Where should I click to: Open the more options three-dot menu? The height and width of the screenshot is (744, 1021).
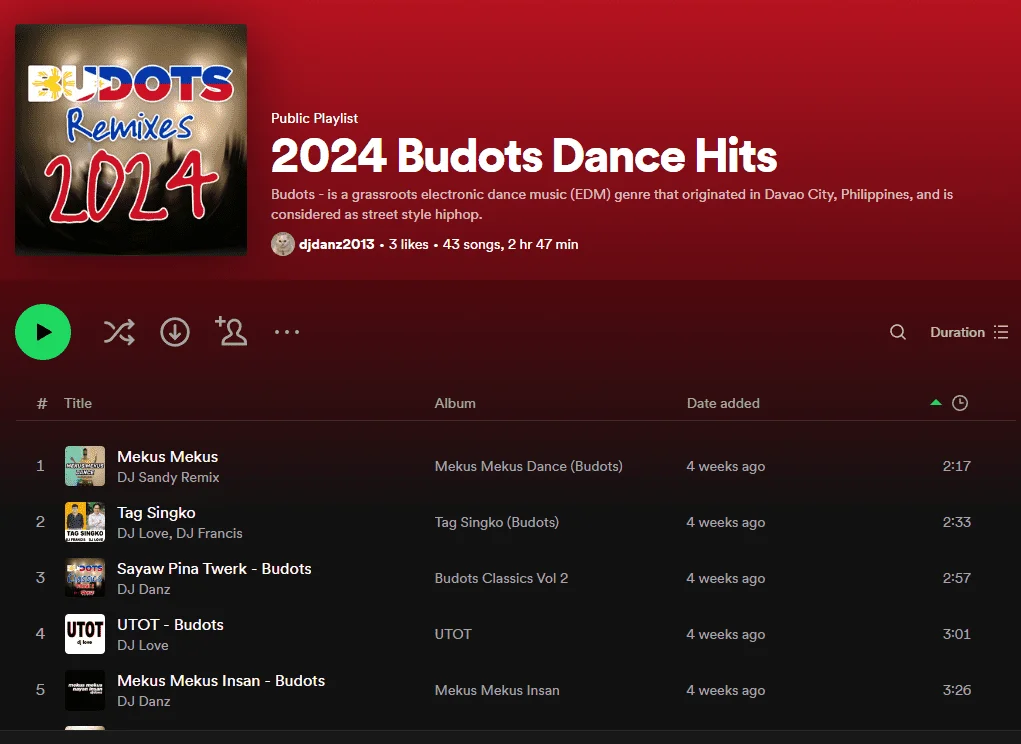287,332
